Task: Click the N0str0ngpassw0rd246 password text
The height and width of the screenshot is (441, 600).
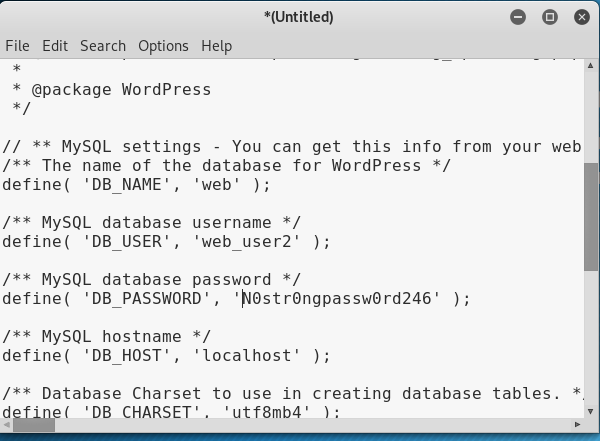Action: 337,299
